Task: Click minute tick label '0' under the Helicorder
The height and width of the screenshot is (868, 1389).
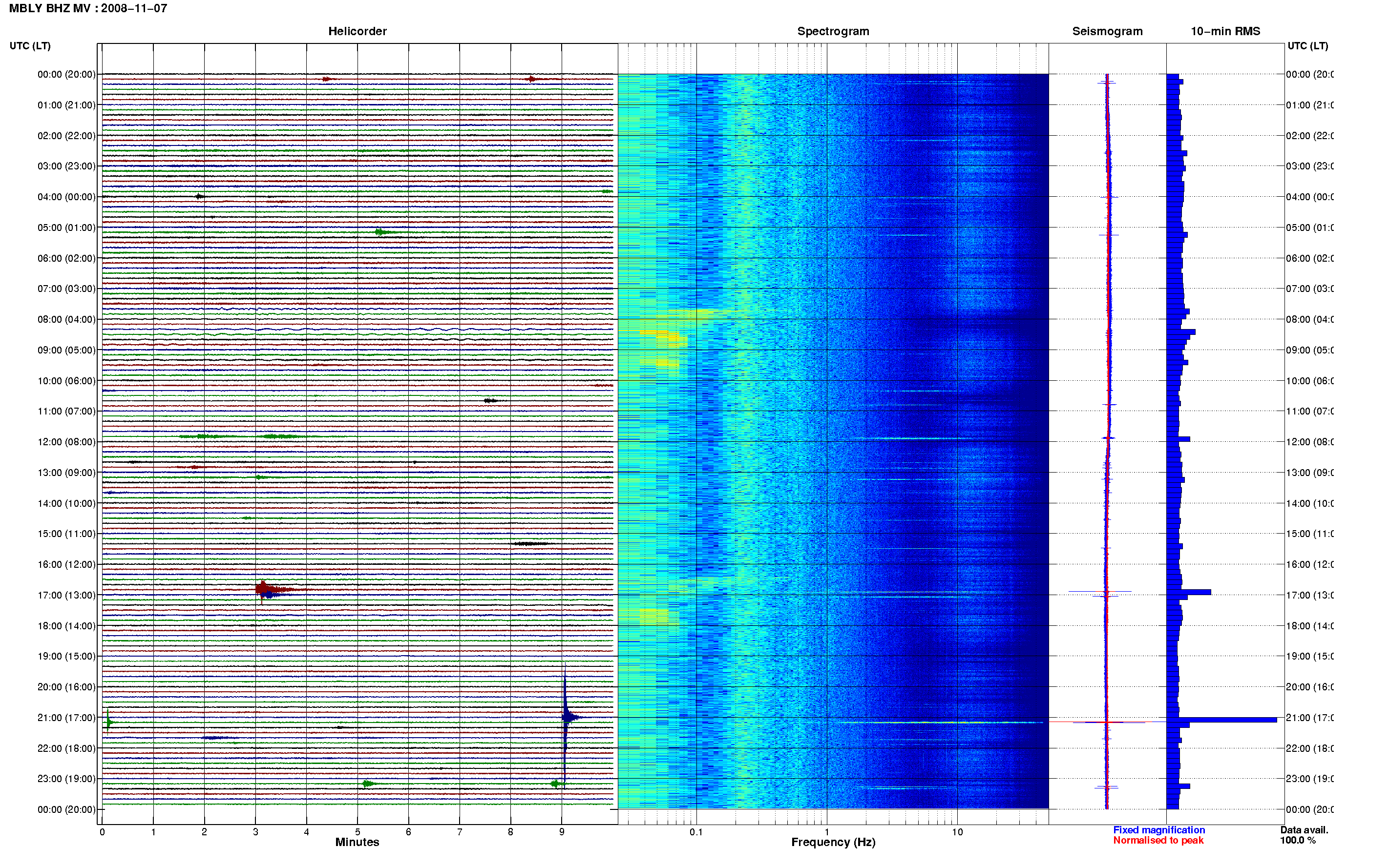Action: pos(102,832)
